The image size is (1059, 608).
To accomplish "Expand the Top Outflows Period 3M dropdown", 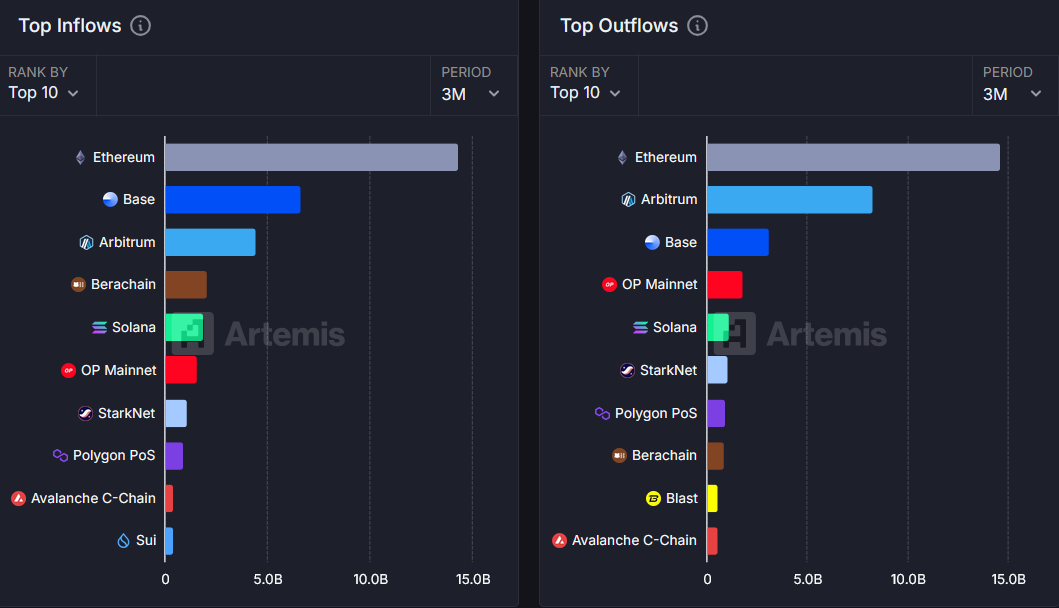I will pos(1012,94).
